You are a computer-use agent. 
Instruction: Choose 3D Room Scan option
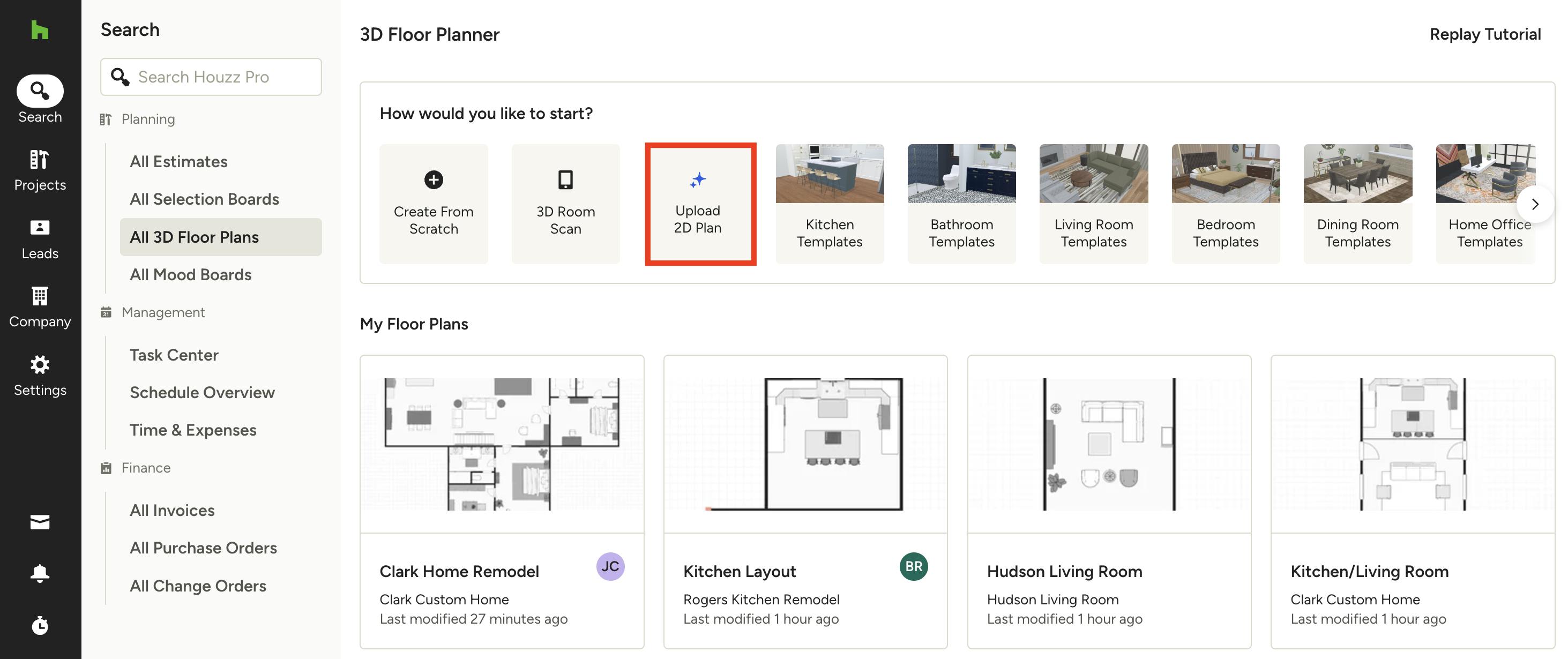[565, 204]
